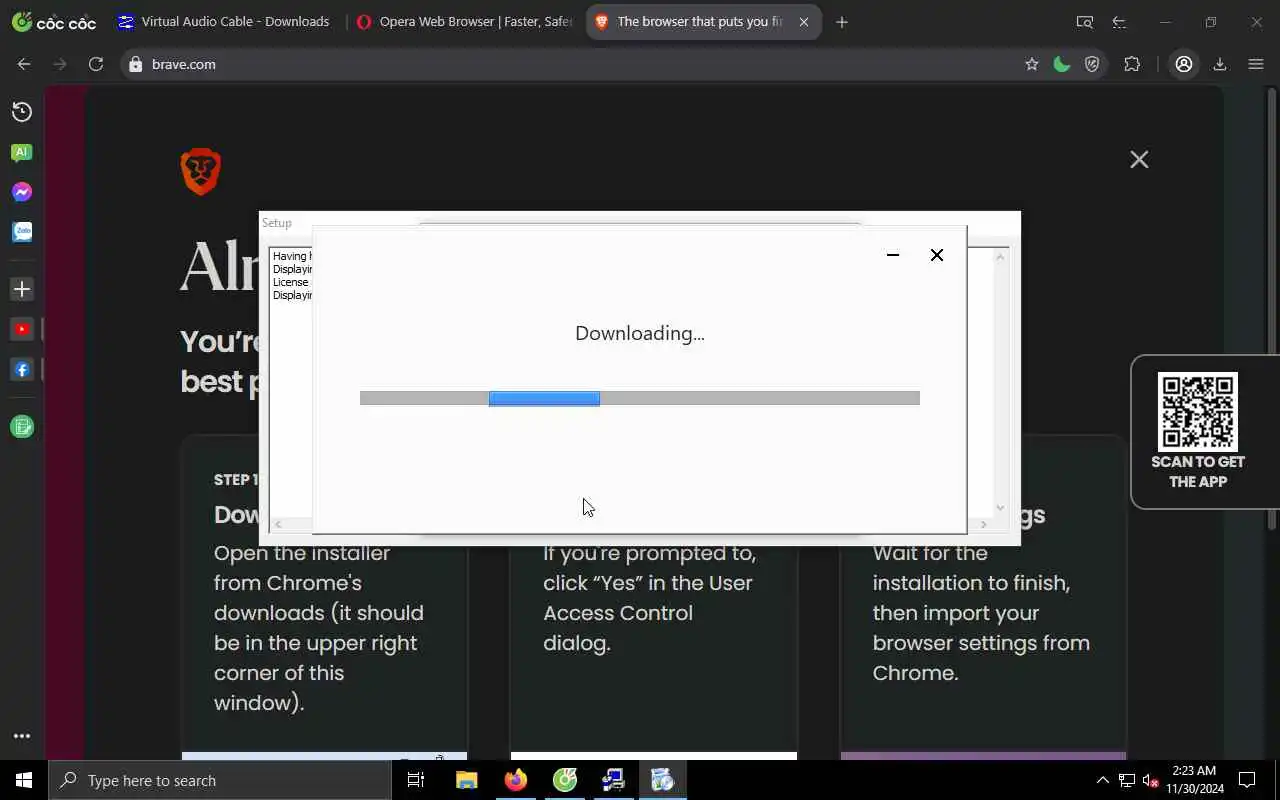The image size is (1280, 800).
Task: Bookmark this page with the star icon
Action: click(x=1031, y=64)
